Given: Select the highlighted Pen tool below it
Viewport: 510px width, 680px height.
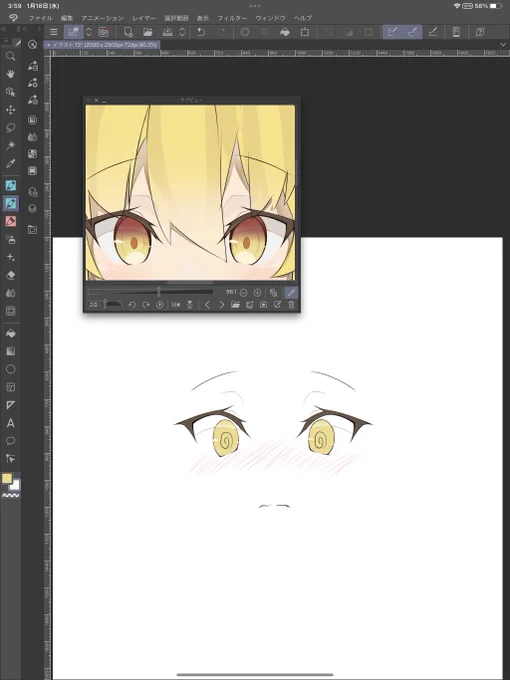Looking at the screenshot, I should tap(11, 203).
